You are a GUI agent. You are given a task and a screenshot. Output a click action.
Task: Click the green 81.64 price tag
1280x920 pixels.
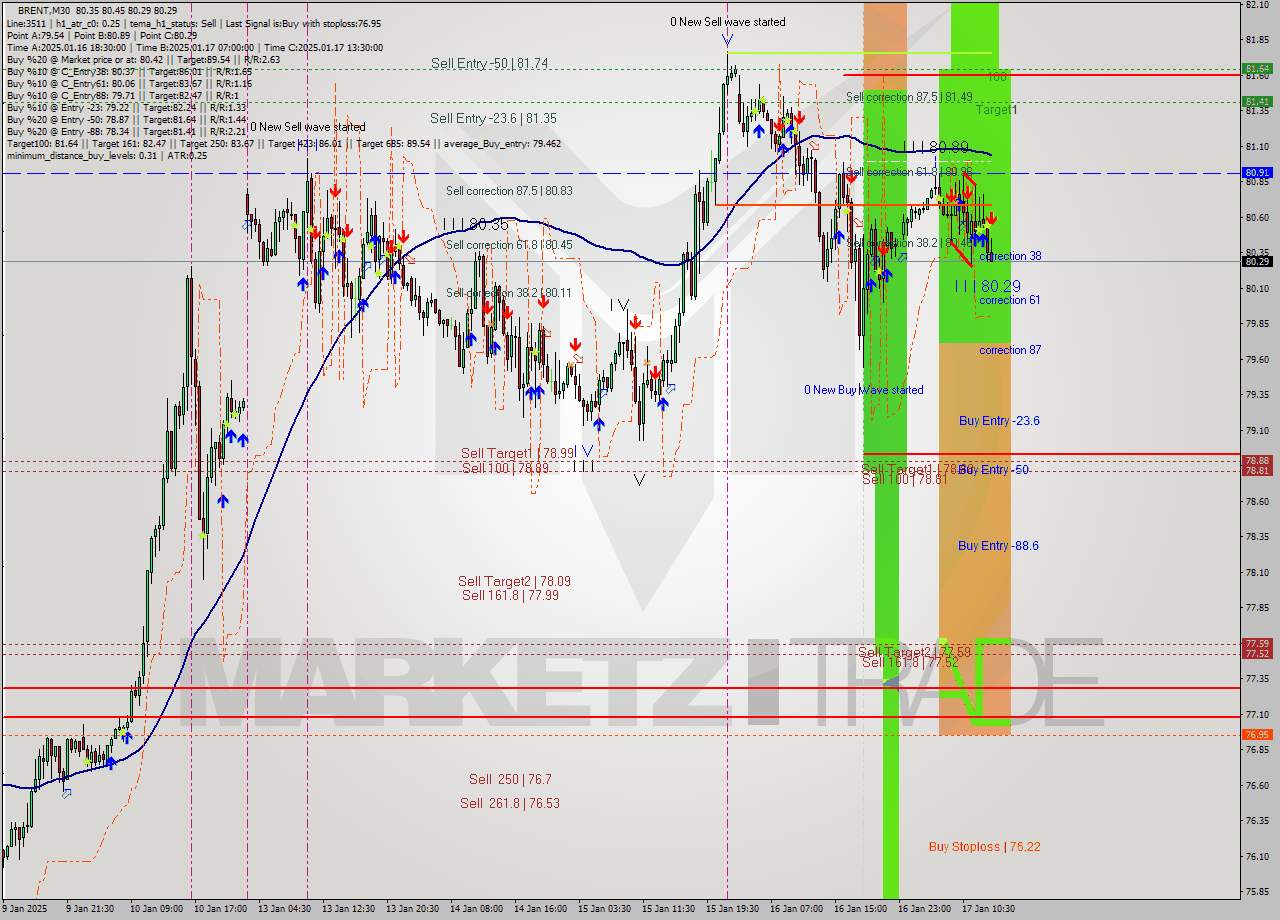pyautogui.click(x=1257, y=69)
